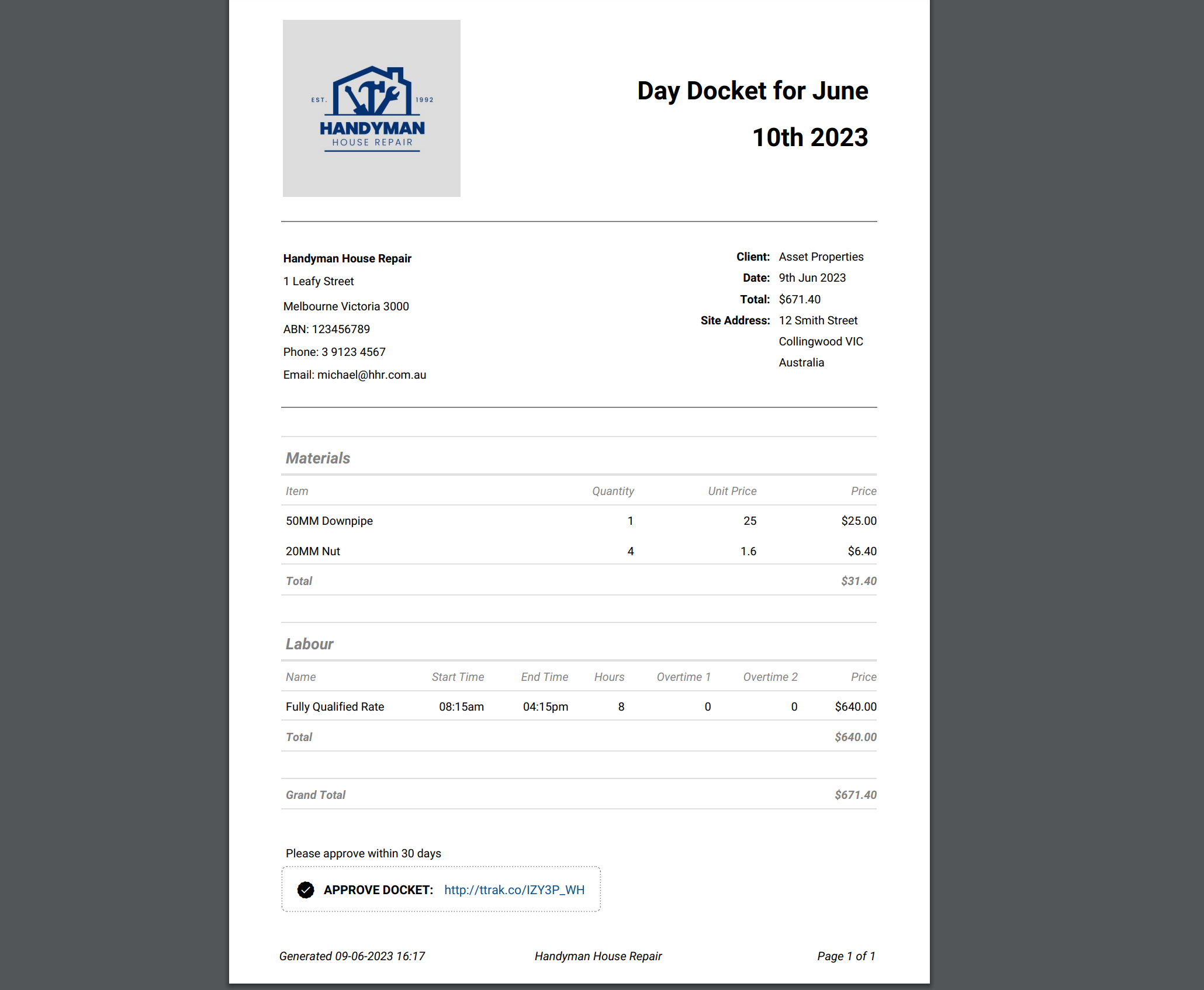Select the Materials section heading
The width and height of the screenshot is (1204, 990).
coord(318,458)
